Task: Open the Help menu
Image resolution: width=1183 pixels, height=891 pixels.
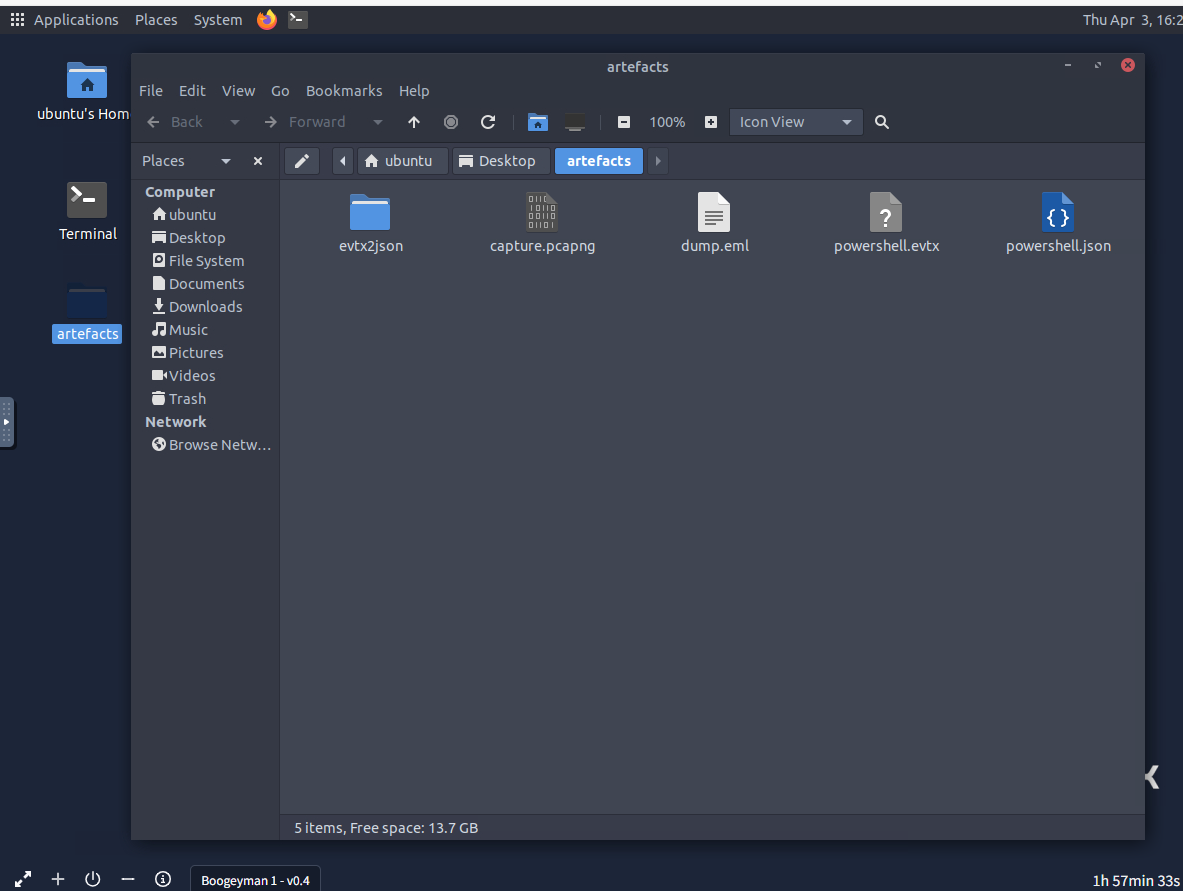Action: tap(413, 91)
